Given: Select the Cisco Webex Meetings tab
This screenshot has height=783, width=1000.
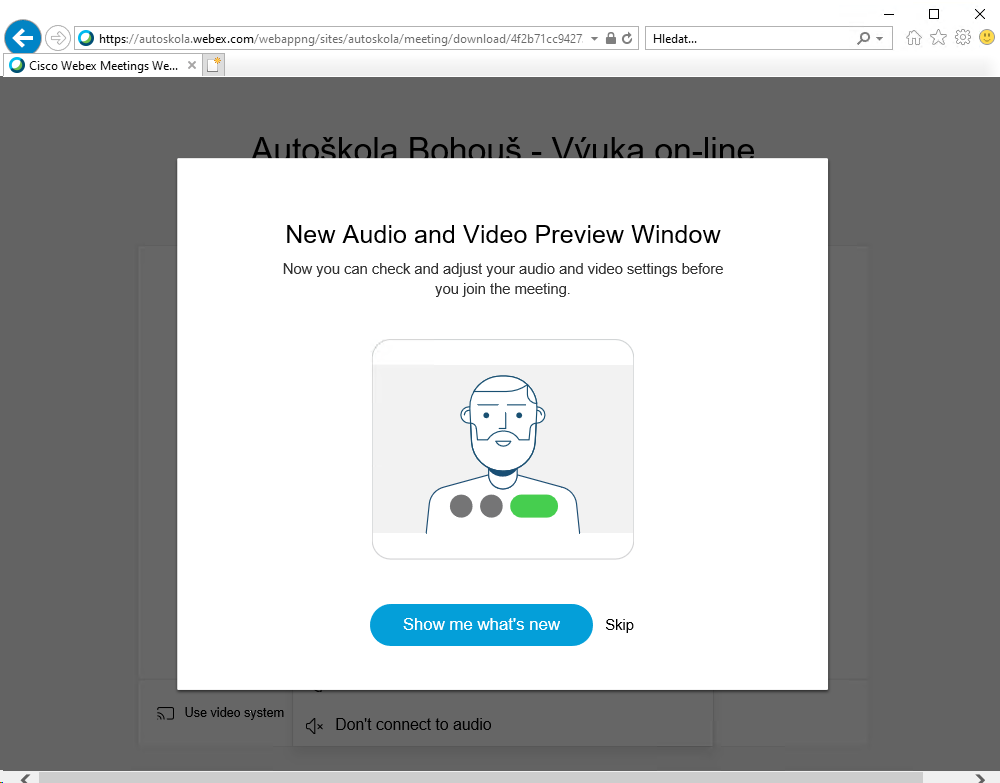Looking at the screenshot, I should (103, 65).
